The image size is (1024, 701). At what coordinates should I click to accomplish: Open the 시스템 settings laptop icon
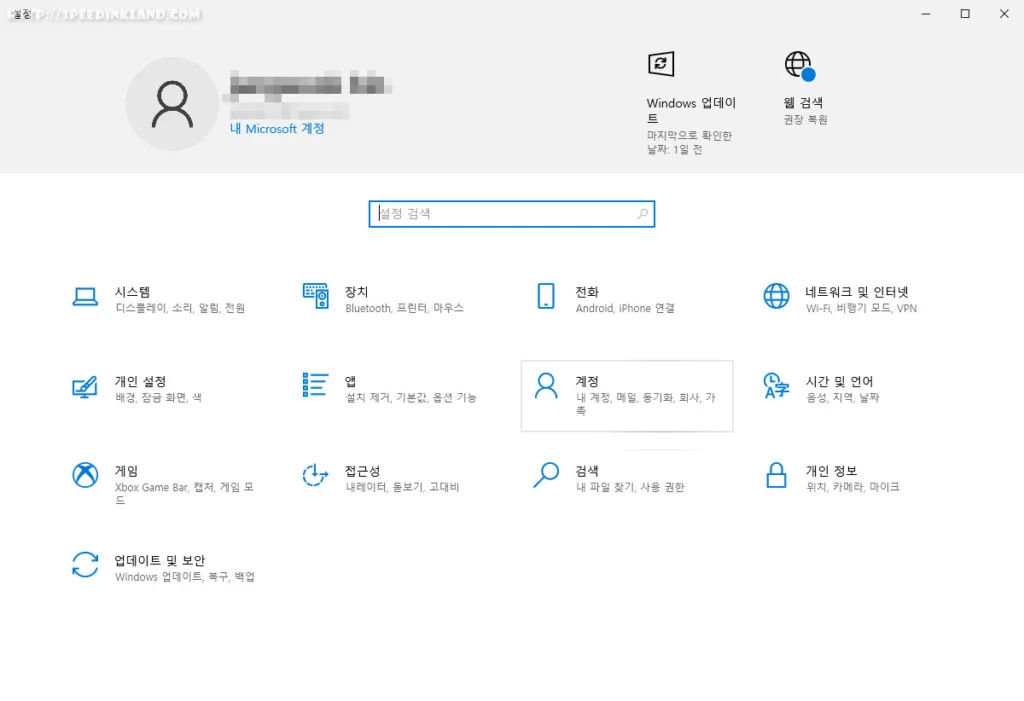coord(85,297)
